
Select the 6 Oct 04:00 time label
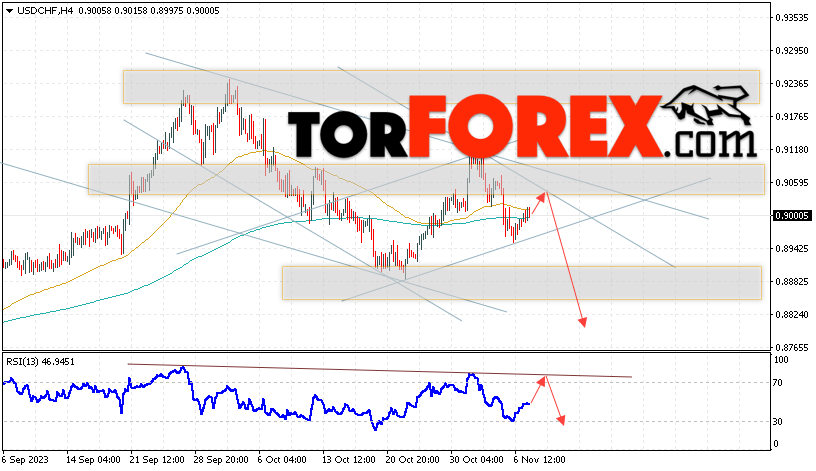point(282,460)
